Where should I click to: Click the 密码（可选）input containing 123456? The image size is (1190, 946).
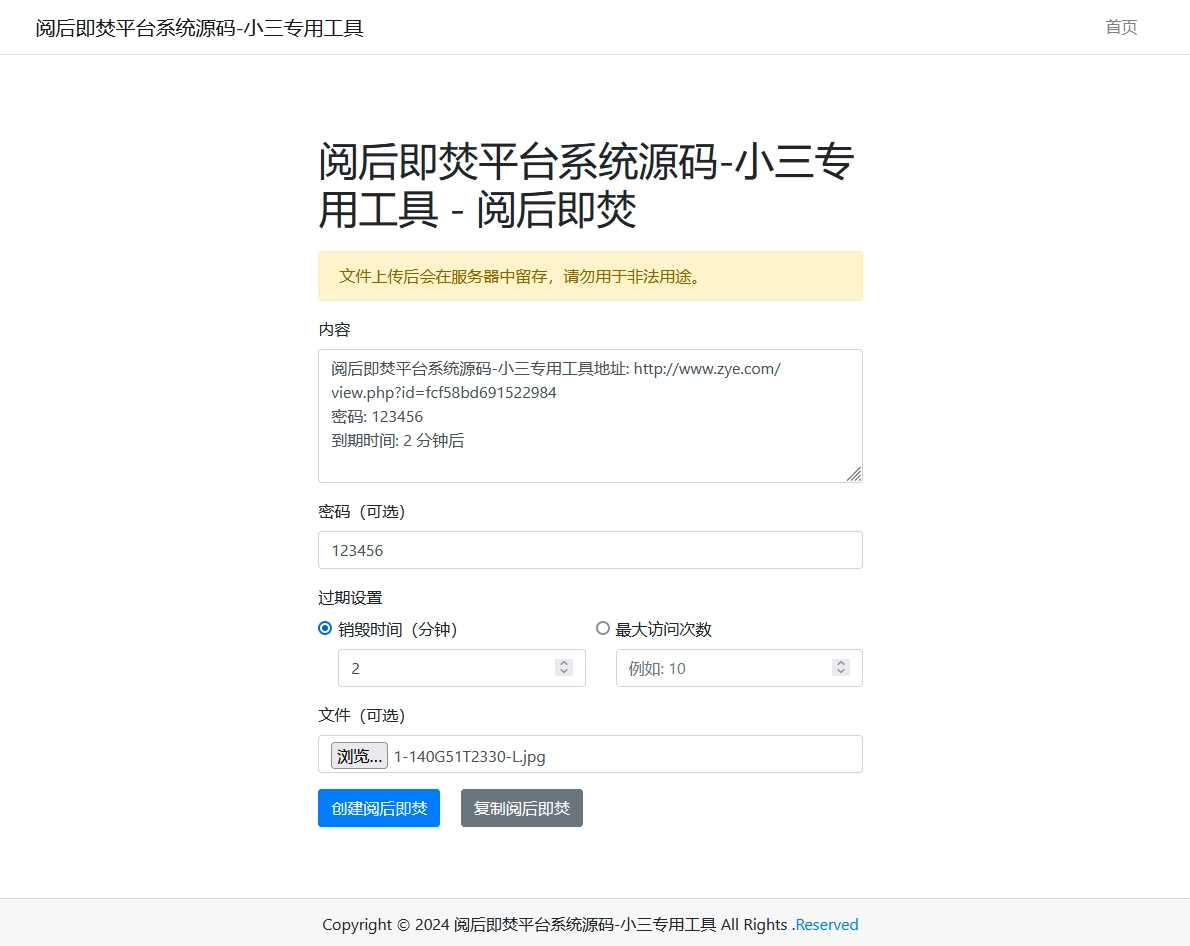click(590, 549)
